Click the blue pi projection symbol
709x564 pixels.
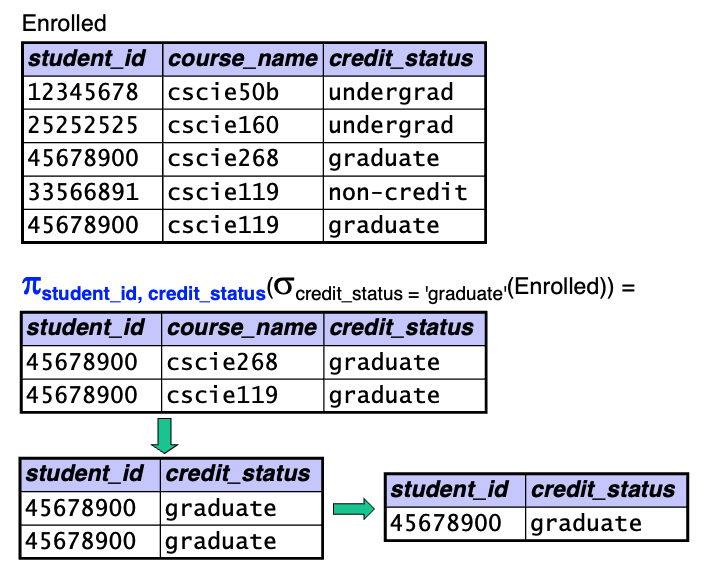click(x=31, y=286)
